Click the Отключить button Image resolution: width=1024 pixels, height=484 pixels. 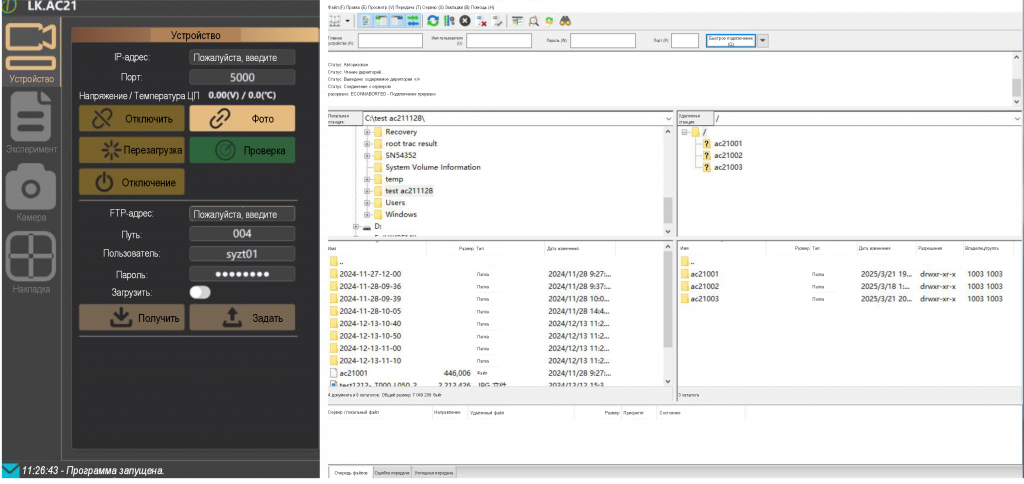point(131,119)
